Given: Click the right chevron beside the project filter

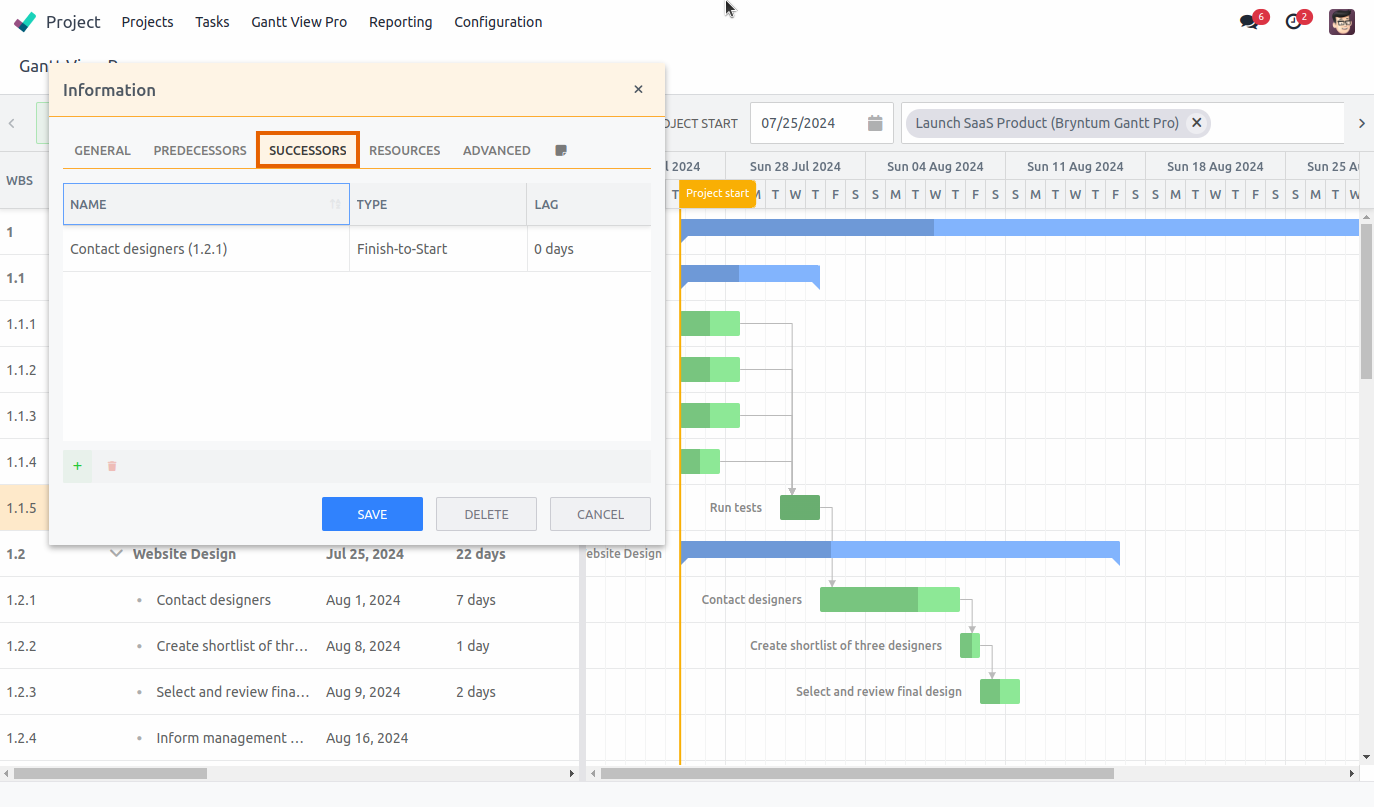Looking at the screenshot, I should (x=1361, y=122).
